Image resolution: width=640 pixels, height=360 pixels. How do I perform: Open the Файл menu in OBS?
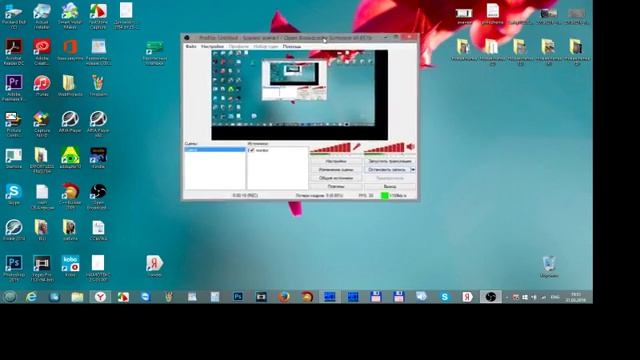[x=191, y=47]
